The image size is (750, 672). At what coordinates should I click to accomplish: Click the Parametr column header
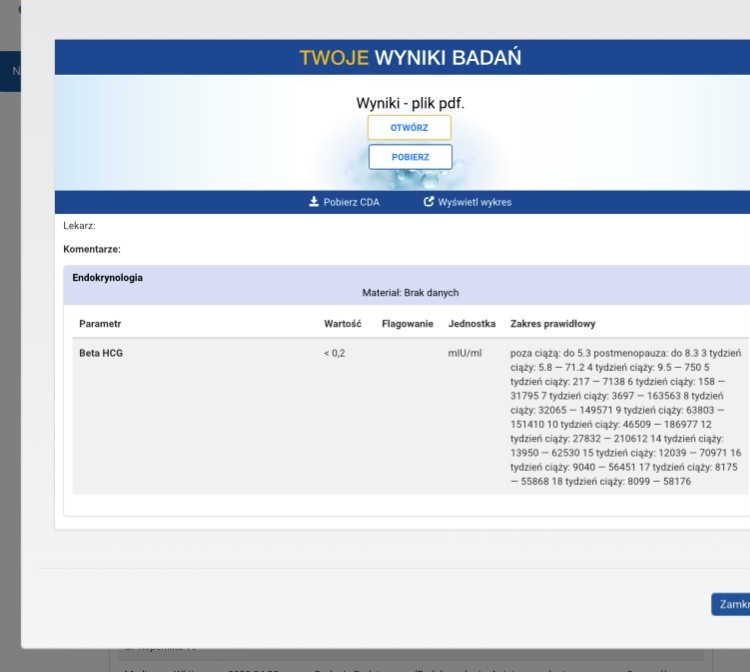point(100,324)
